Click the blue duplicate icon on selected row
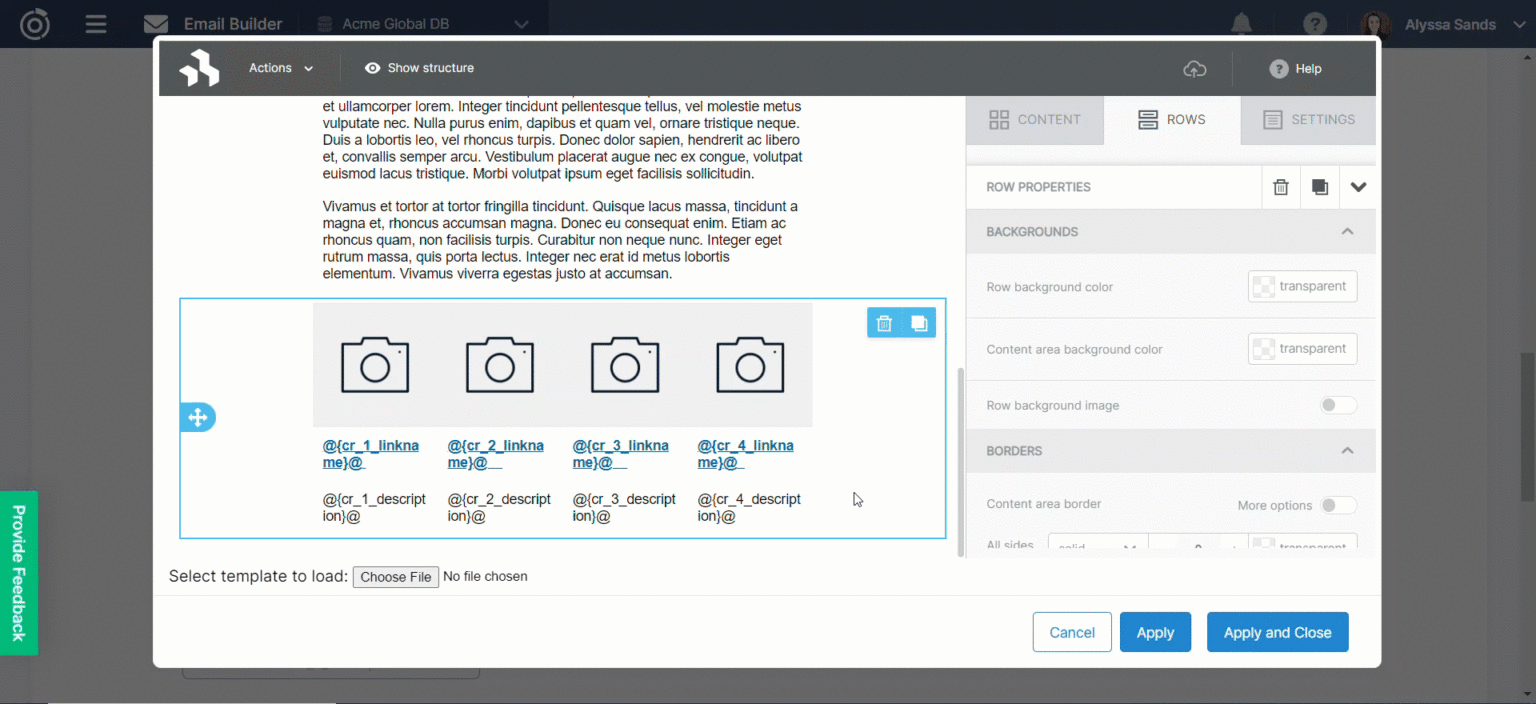1536x704 pixels. (x=918, y=323)
